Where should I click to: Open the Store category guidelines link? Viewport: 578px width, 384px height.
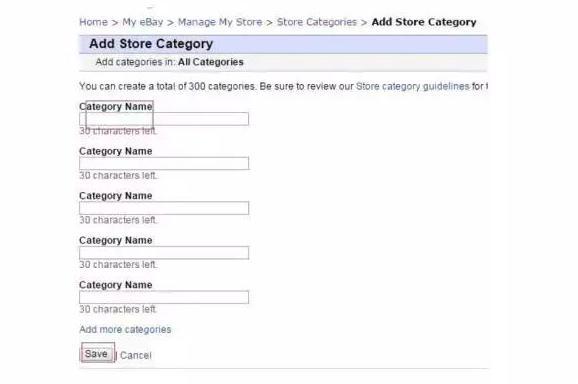[x=412, y=86]
